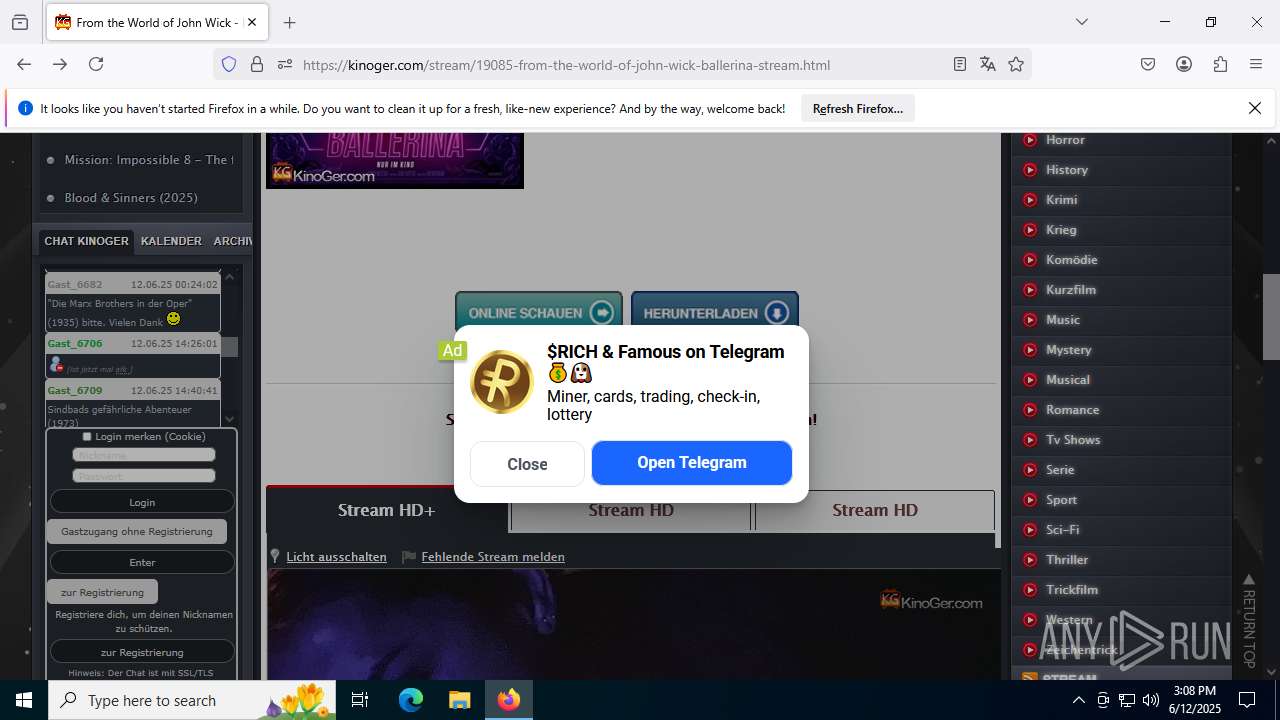Click the chat Enter button
The height and width of the screenshot is (720, 1280).
pos(142,562)
